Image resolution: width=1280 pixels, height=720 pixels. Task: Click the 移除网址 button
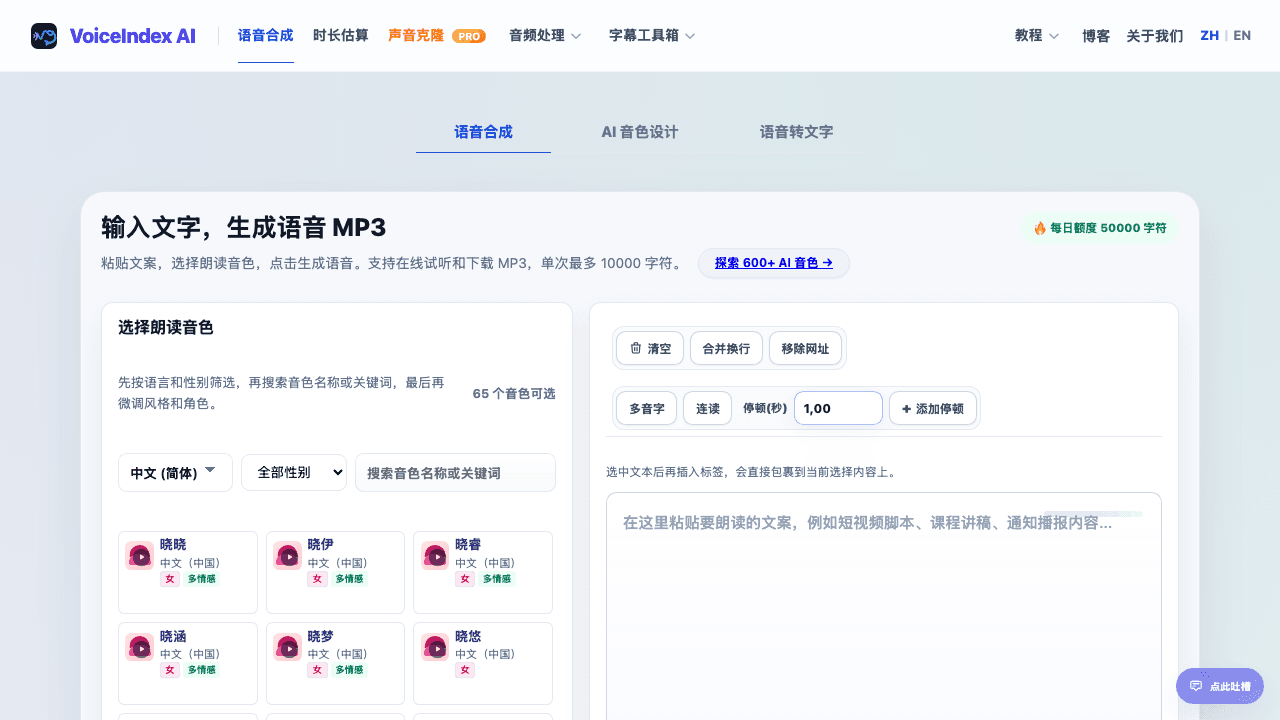(805, 348)
